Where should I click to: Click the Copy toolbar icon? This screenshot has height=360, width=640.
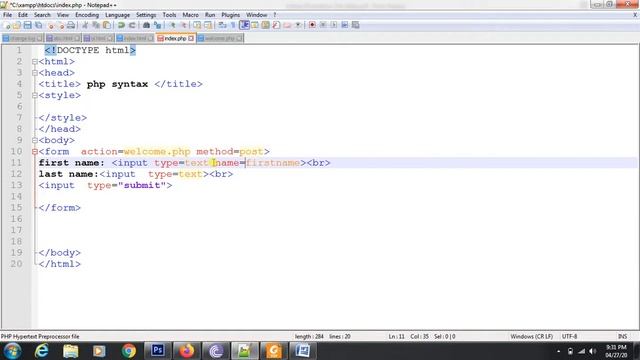(96, 25)
